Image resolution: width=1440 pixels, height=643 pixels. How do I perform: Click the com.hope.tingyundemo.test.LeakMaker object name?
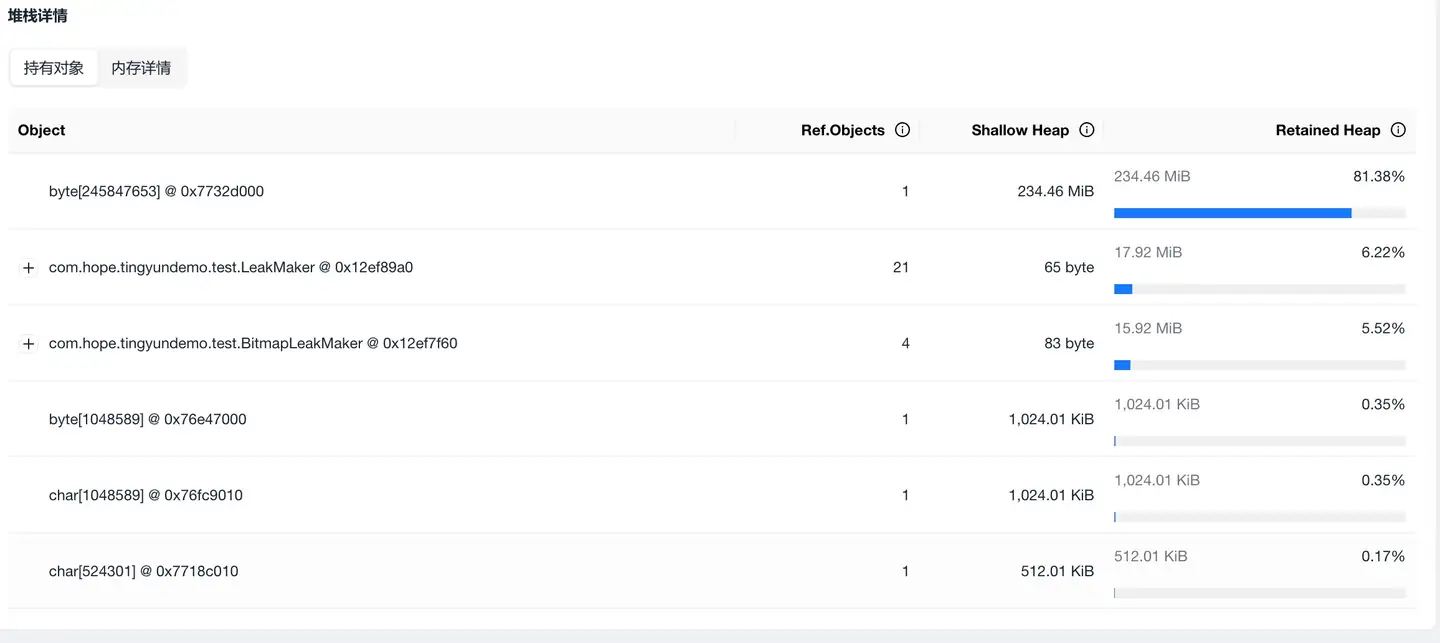(231, 267)
